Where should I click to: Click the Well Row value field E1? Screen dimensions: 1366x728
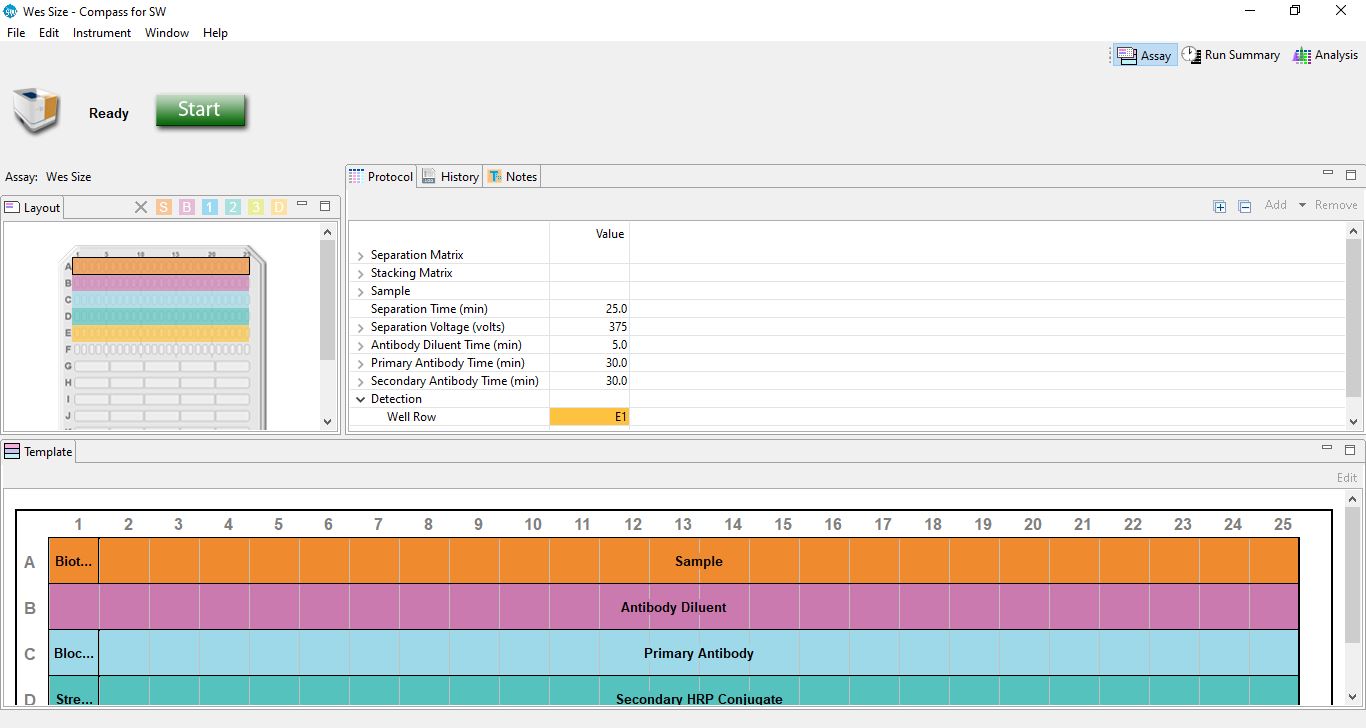(589, 417)
